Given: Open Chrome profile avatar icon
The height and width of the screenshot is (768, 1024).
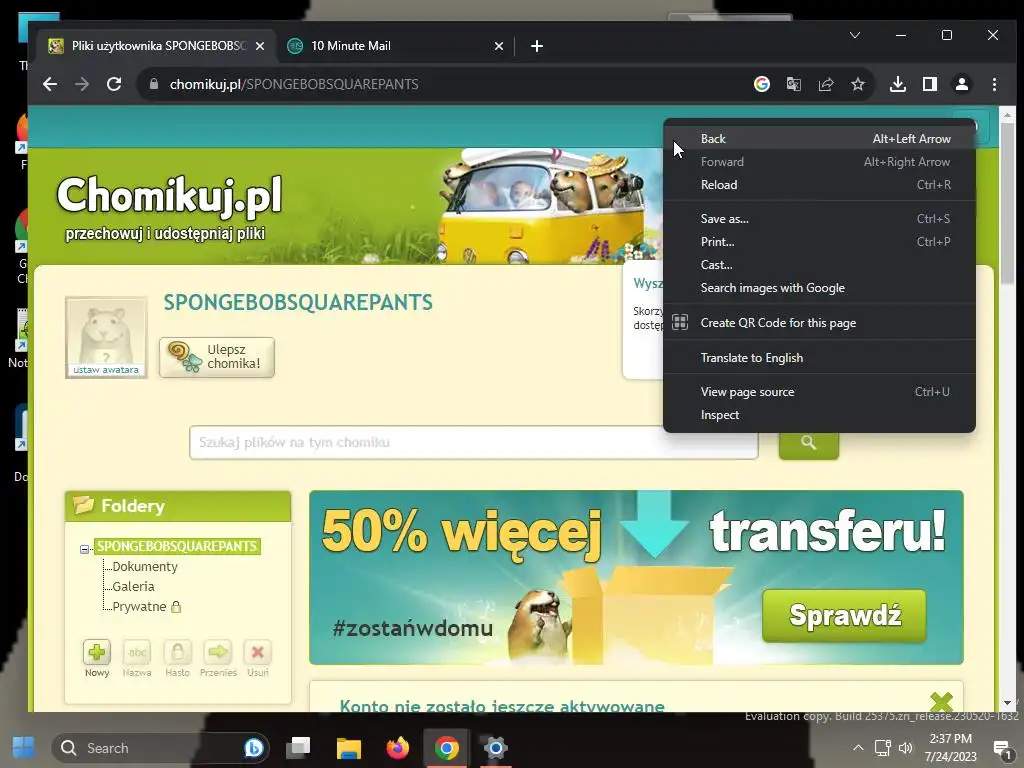Looking at the screenshot, I should point(962,84).
